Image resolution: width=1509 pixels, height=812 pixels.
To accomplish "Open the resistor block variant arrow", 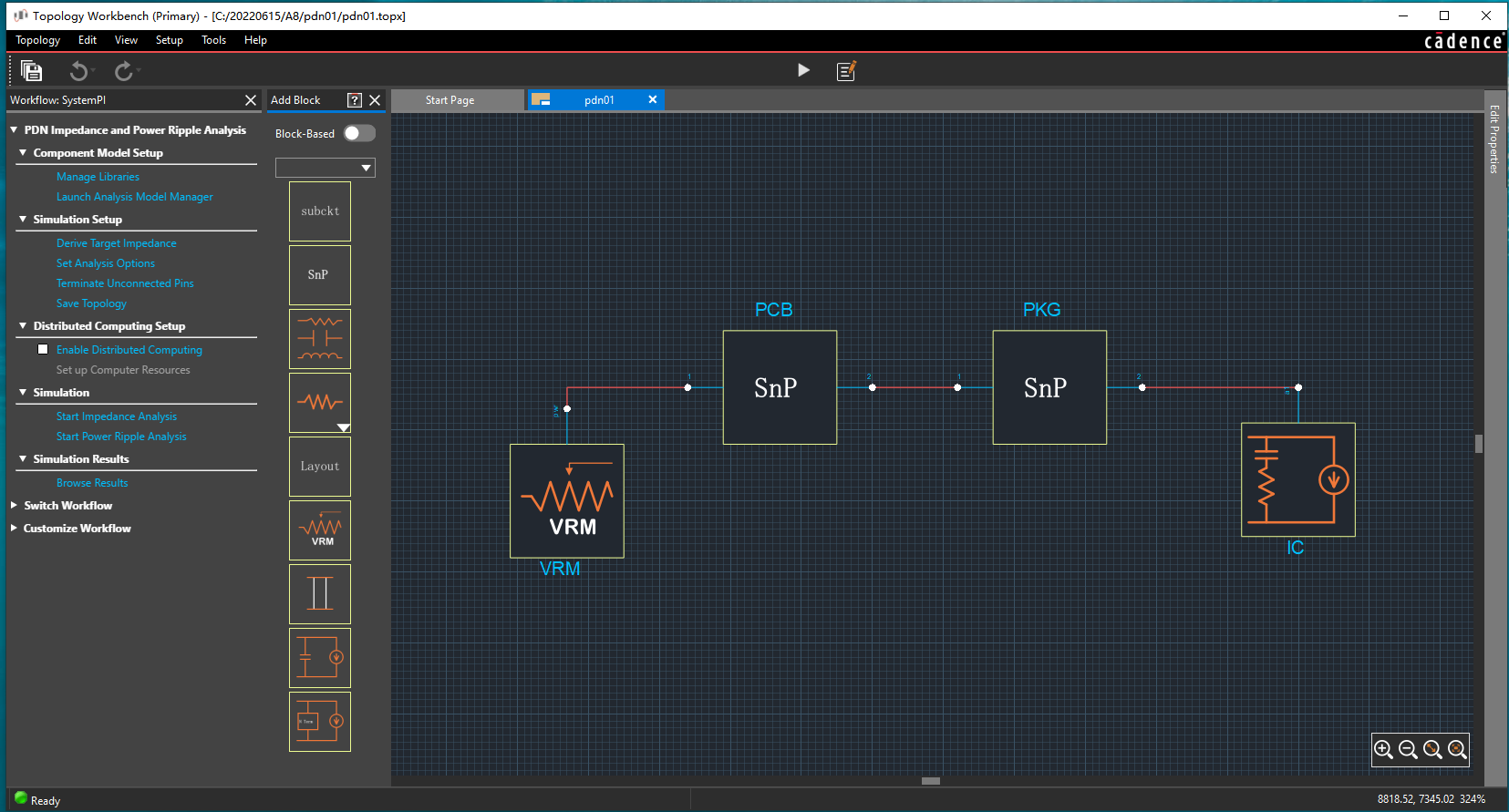I will coord(344,427).
